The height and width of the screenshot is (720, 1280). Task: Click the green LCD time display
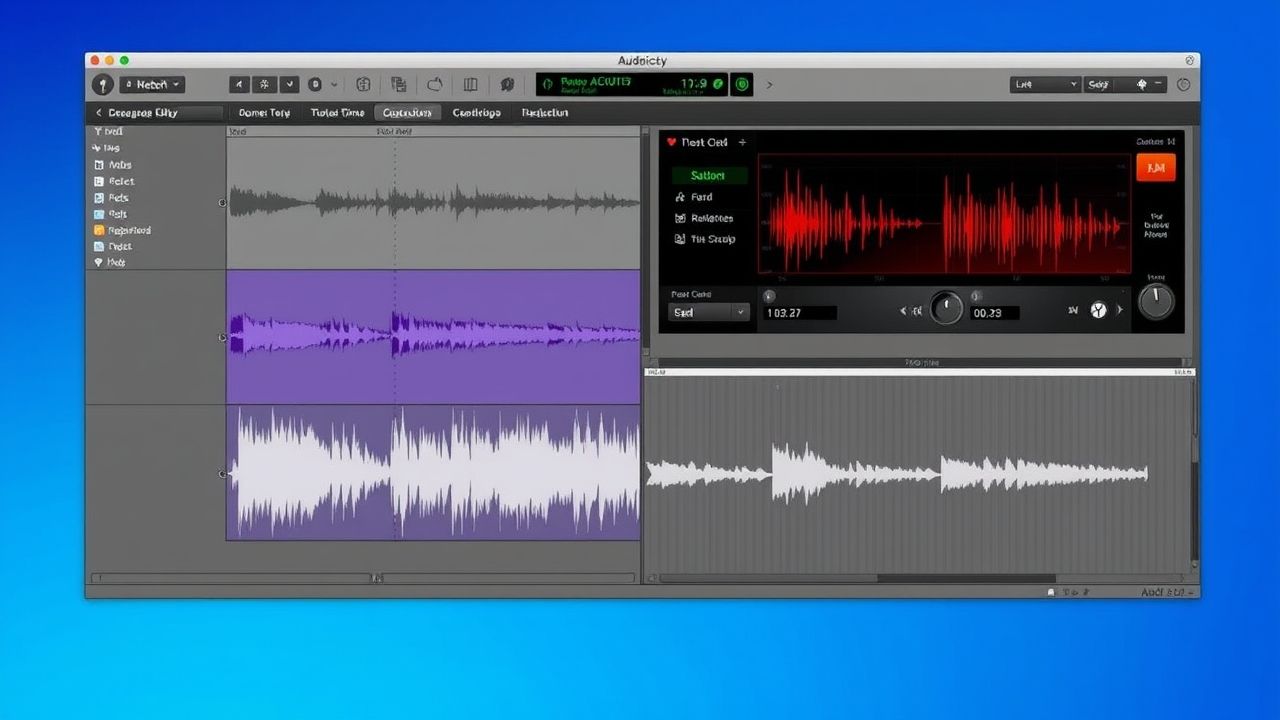(631, 84)
